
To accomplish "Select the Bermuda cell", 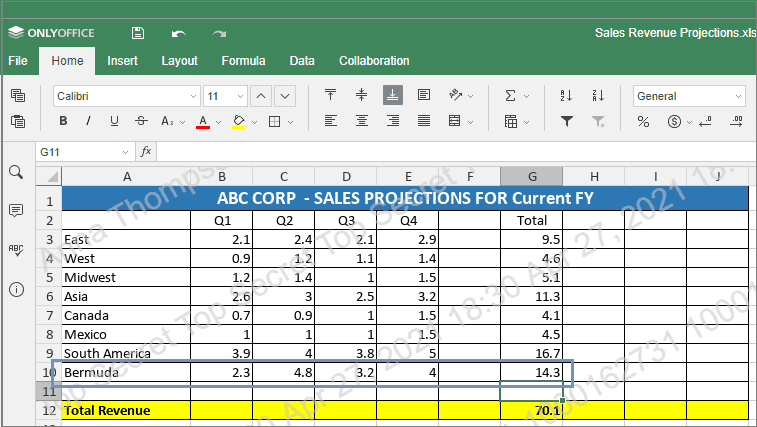I will tap(126, 372).
